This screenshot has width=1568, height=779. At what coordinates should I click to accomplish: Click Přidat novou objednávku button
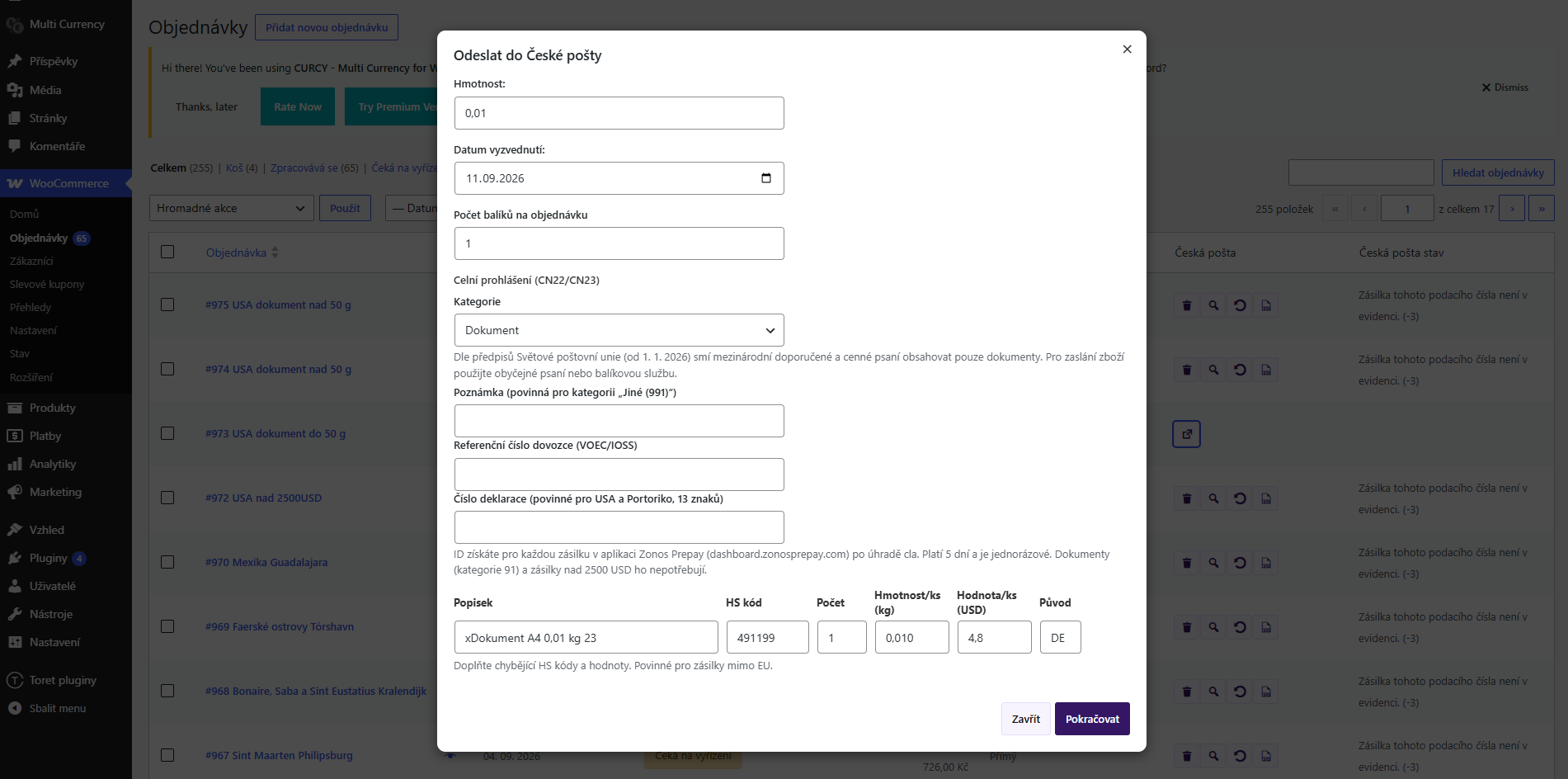(327, 27)
